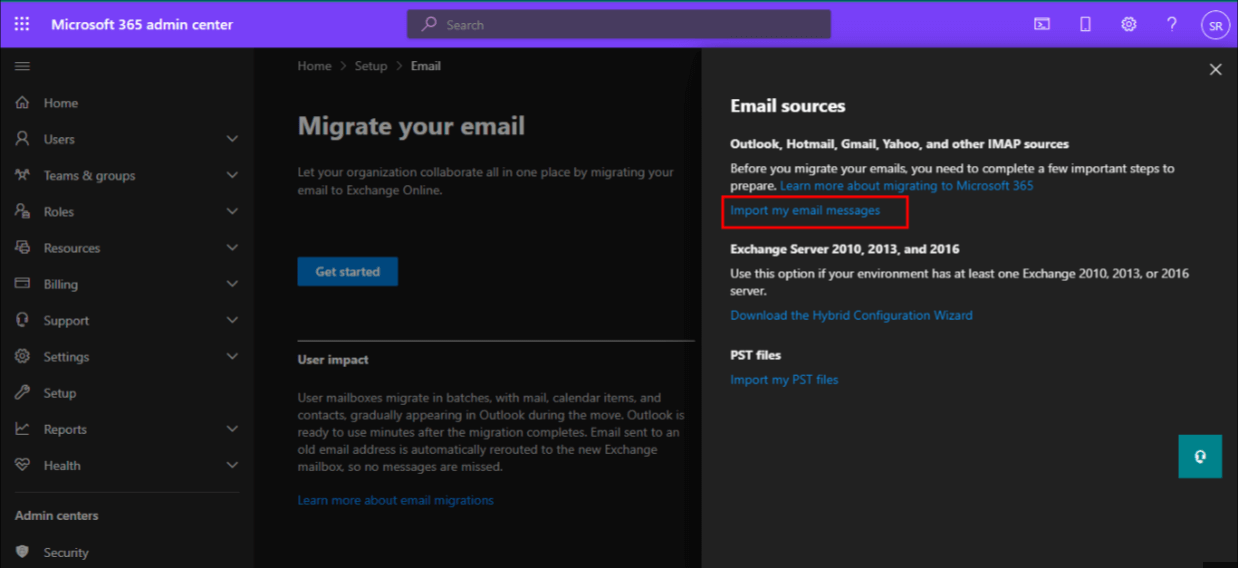Expand the Reports section chevron
The height and width of the screenshot is (568, 1238).
pyautogui.click(x=232, y=429)
